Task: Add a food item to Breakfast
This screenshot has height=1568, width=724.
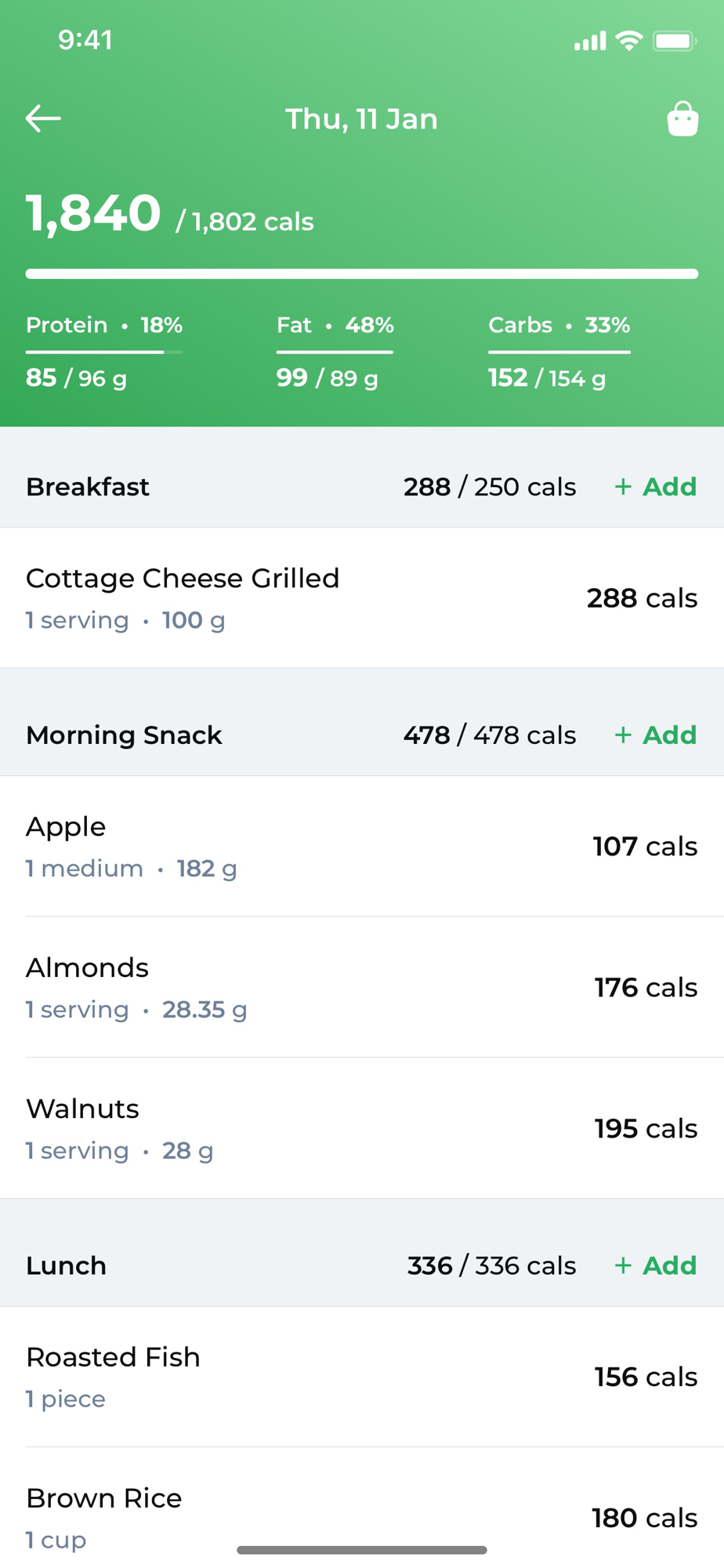Action: click(x=656, y=487)
